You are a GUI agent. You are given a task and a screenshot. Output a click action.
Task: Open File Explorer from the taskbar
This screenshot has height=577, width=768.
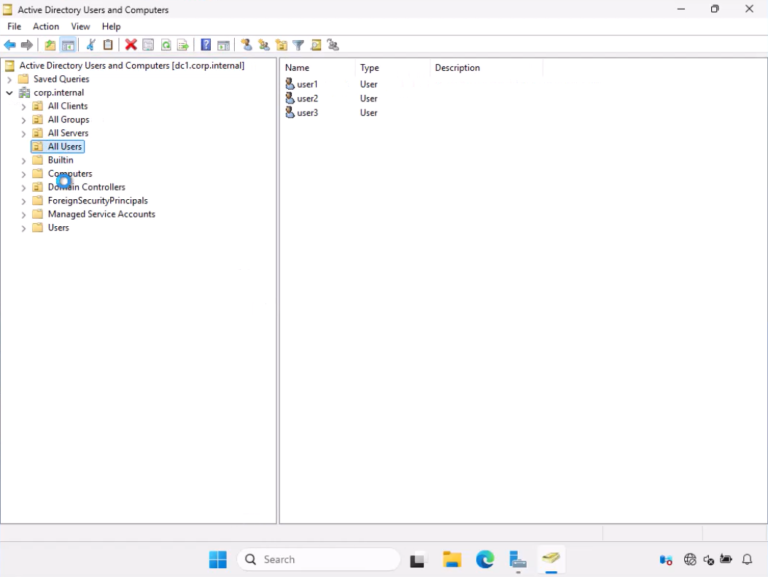(452, 559)
